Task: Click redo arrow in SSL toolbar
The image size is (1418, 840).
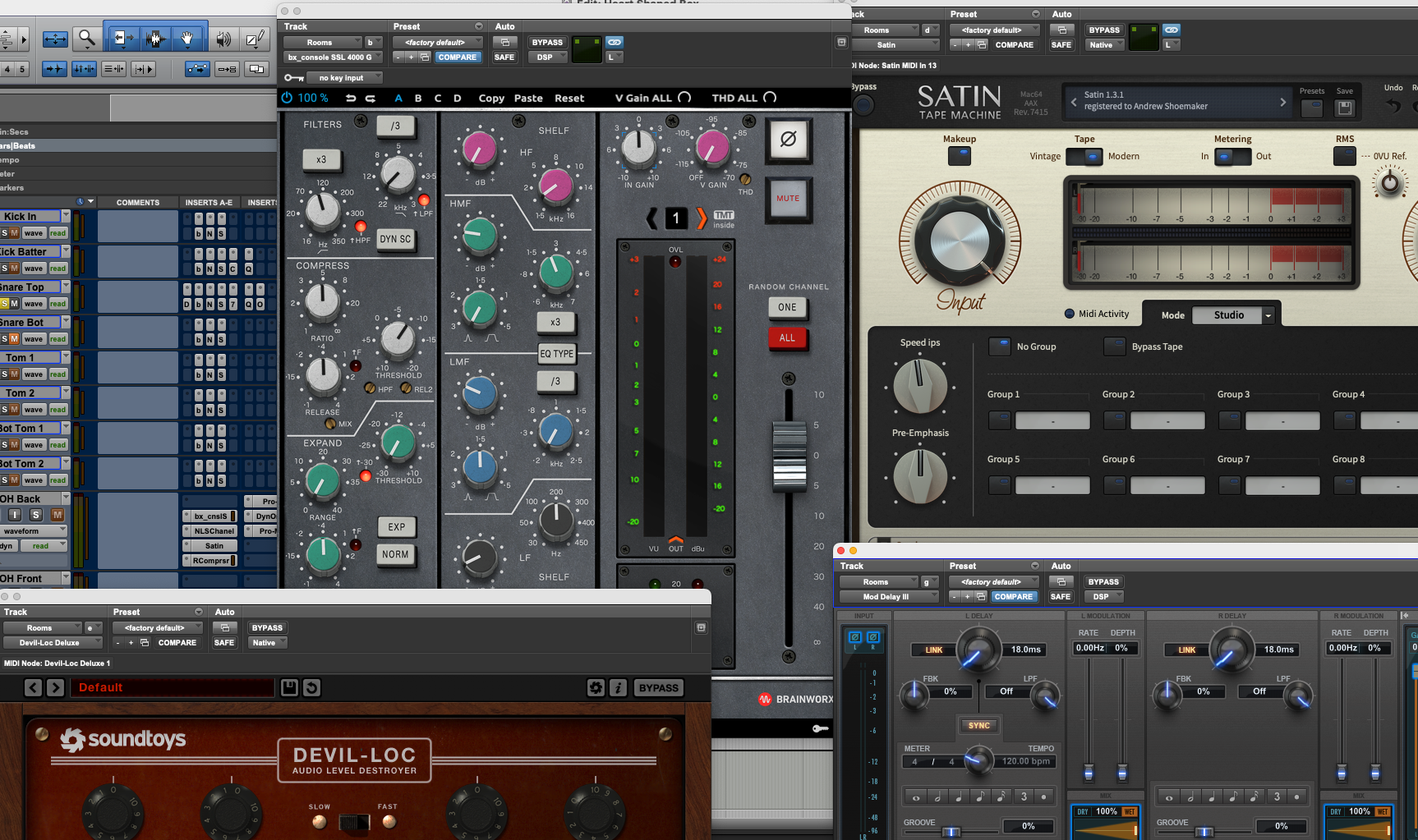Action: [x=371, y=98]
